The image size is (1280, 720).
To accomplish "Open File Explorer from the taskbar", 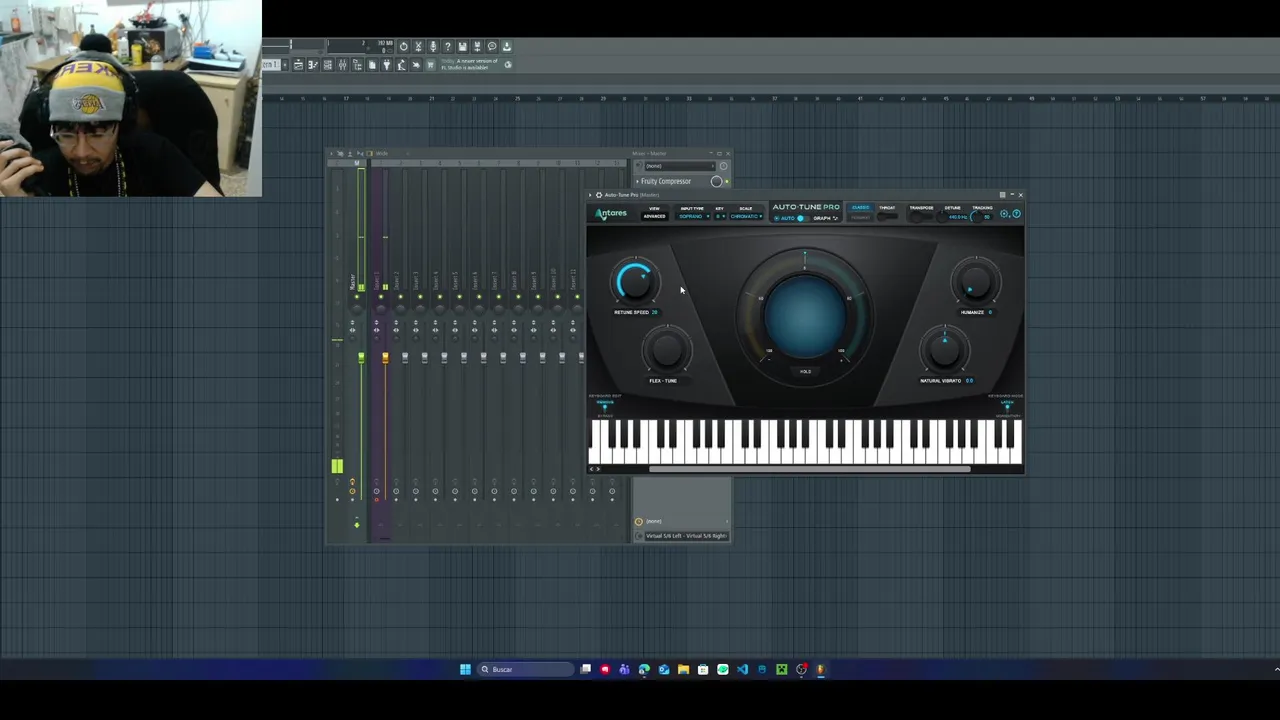I will pos(684,670).
